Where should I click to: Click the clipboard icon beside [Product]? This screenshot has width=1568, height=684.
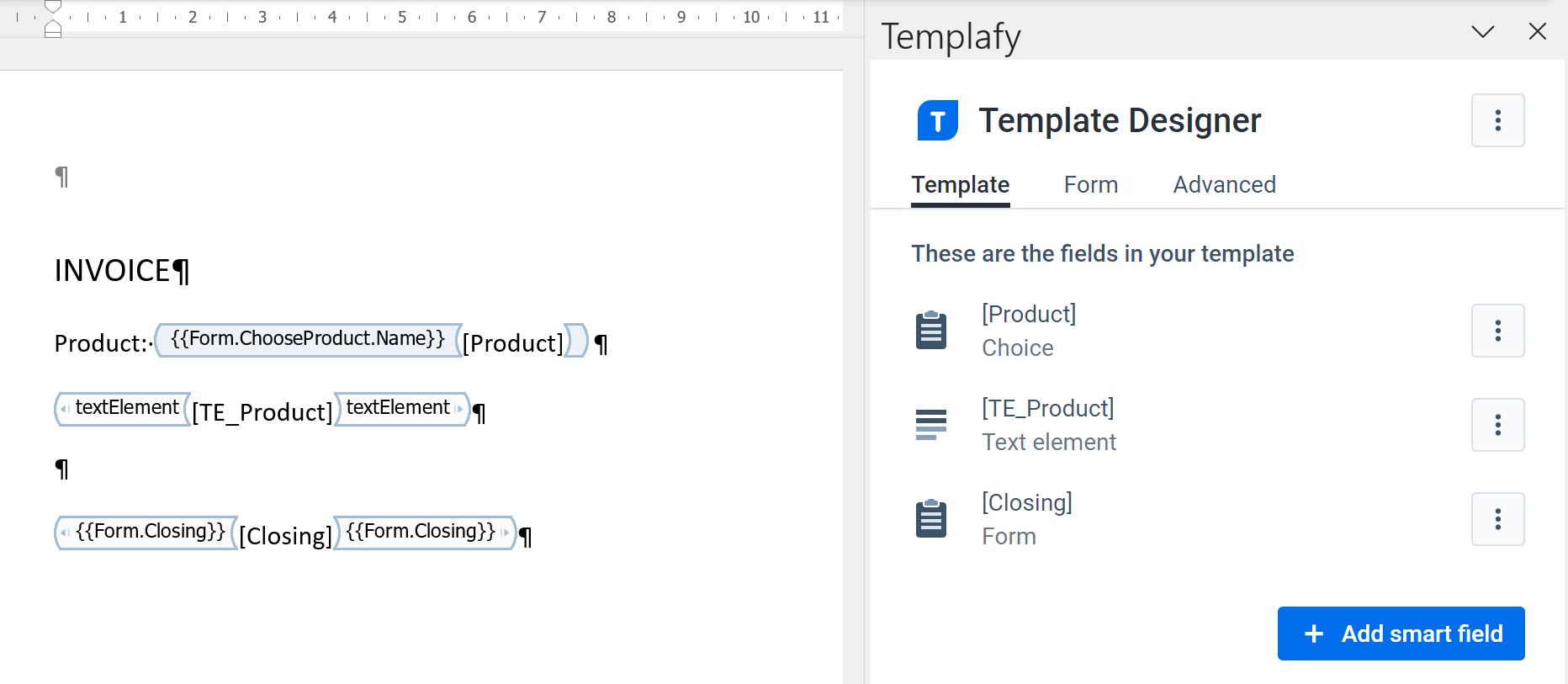[930, 331]
